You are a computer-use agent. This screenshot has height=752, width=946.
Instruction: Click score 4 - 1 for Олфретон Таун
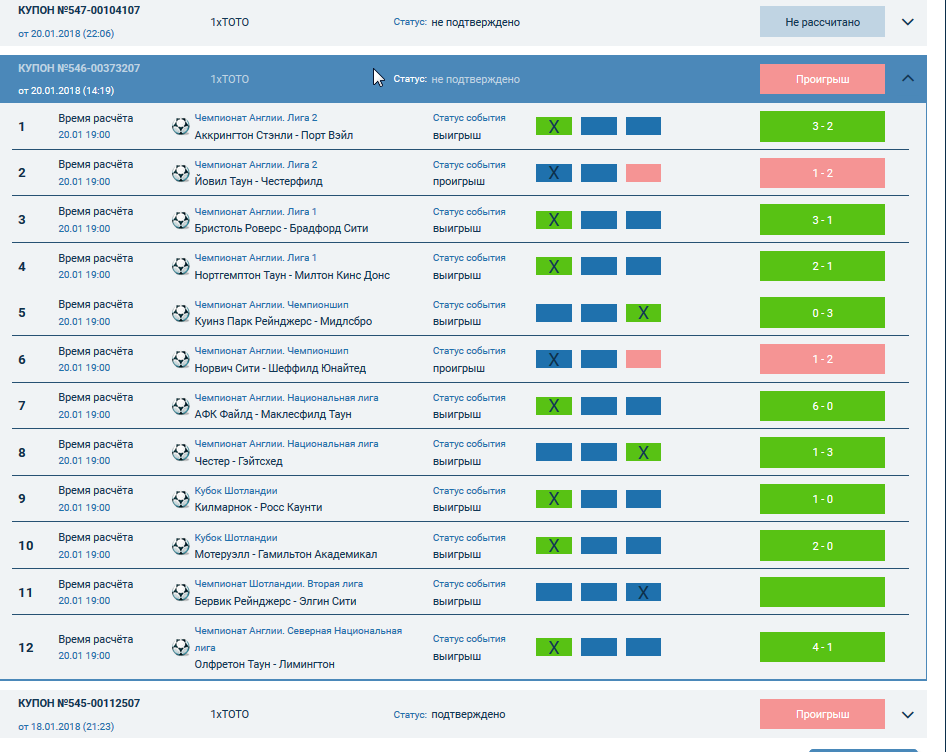point(822,647)
